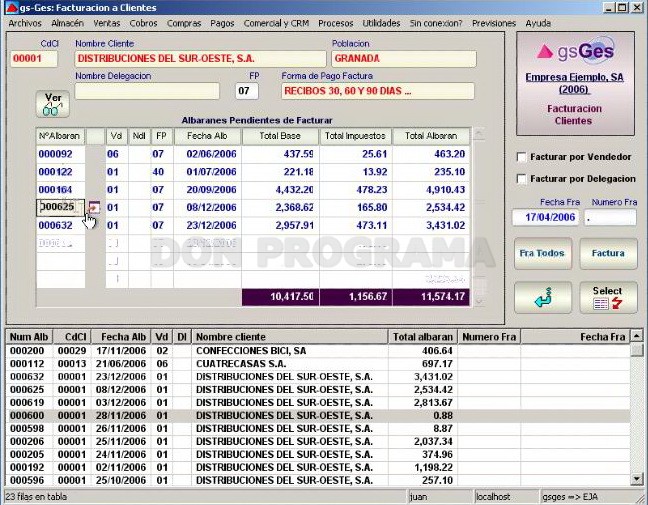Viewport: 648px width, 505px height.
Task: Enable Facturar por Delegacion checkbox
Action: pyautogui.click(x=522, y=179)
